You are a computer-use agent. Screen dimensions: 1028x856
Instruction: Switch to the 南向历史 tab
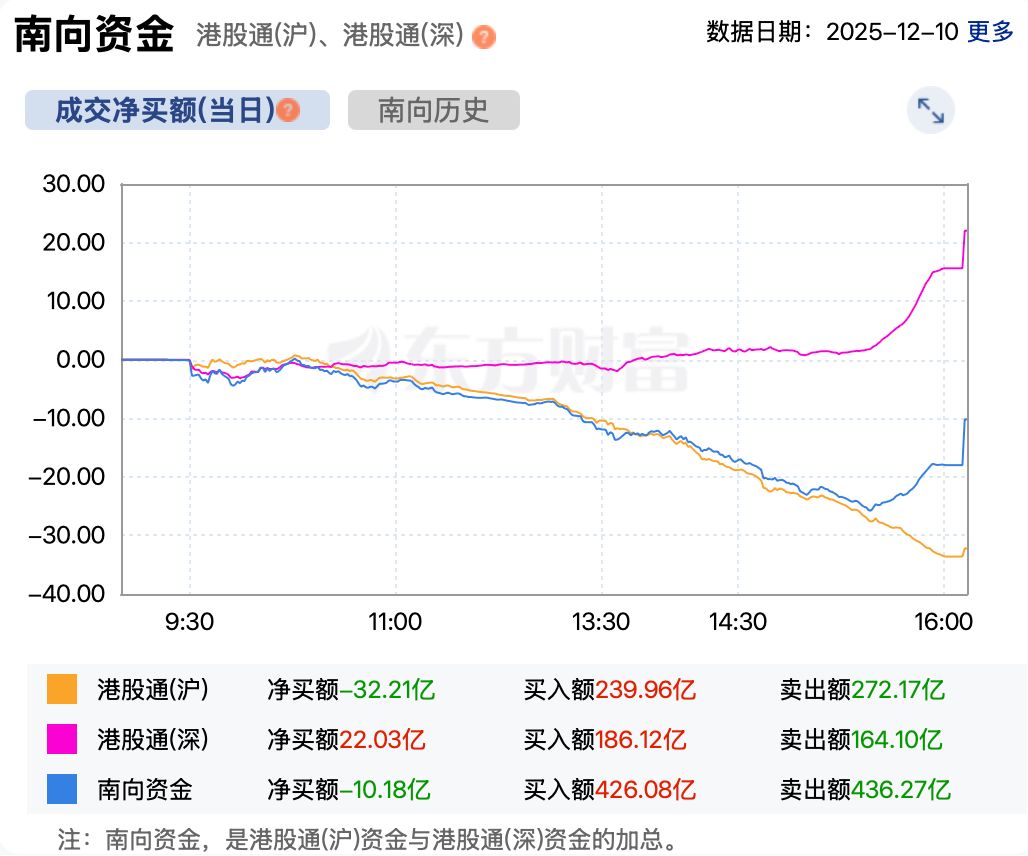coord(433,110)
